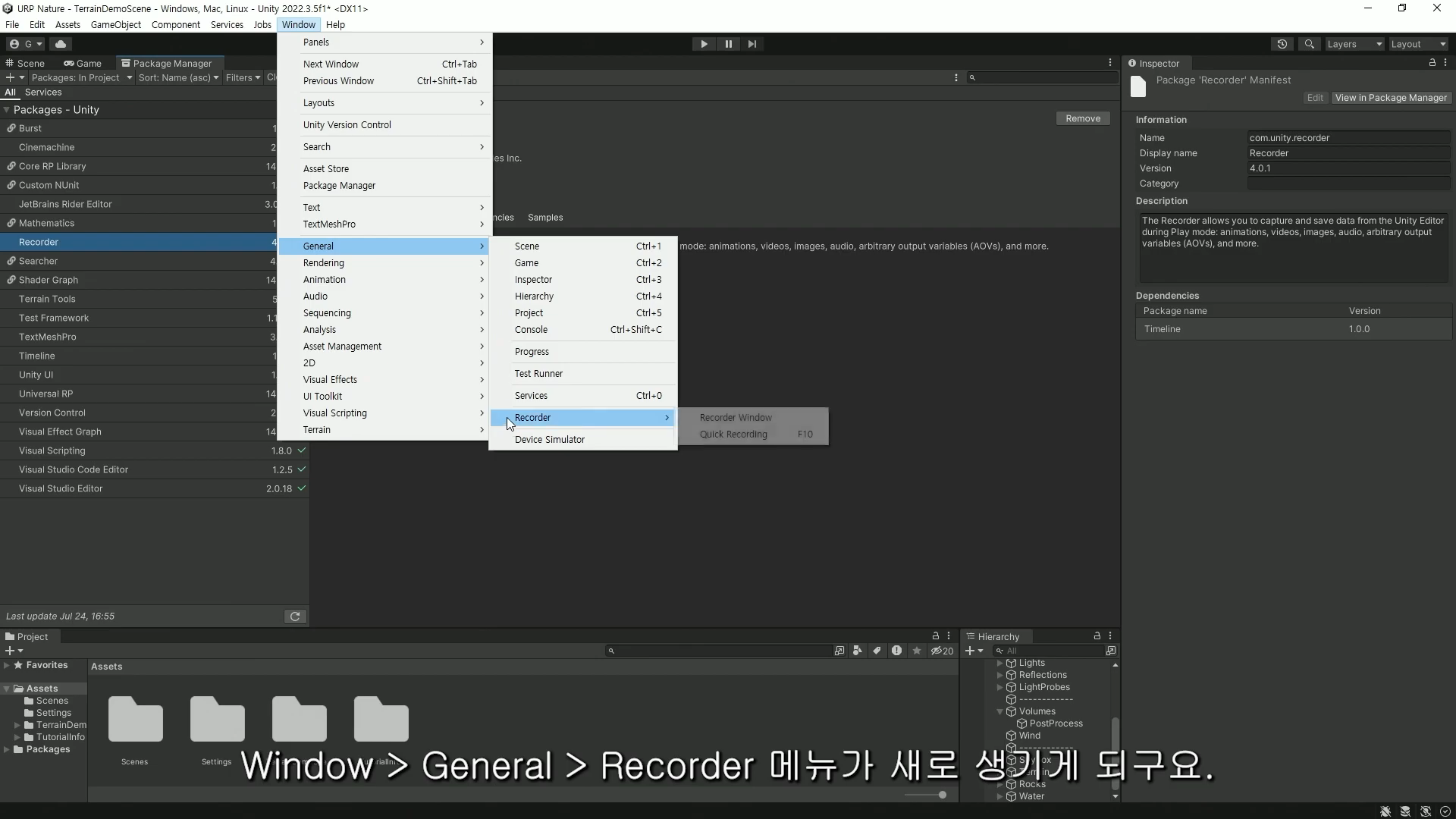Choose Recorder Window from submenu

[x=735, y=418]
